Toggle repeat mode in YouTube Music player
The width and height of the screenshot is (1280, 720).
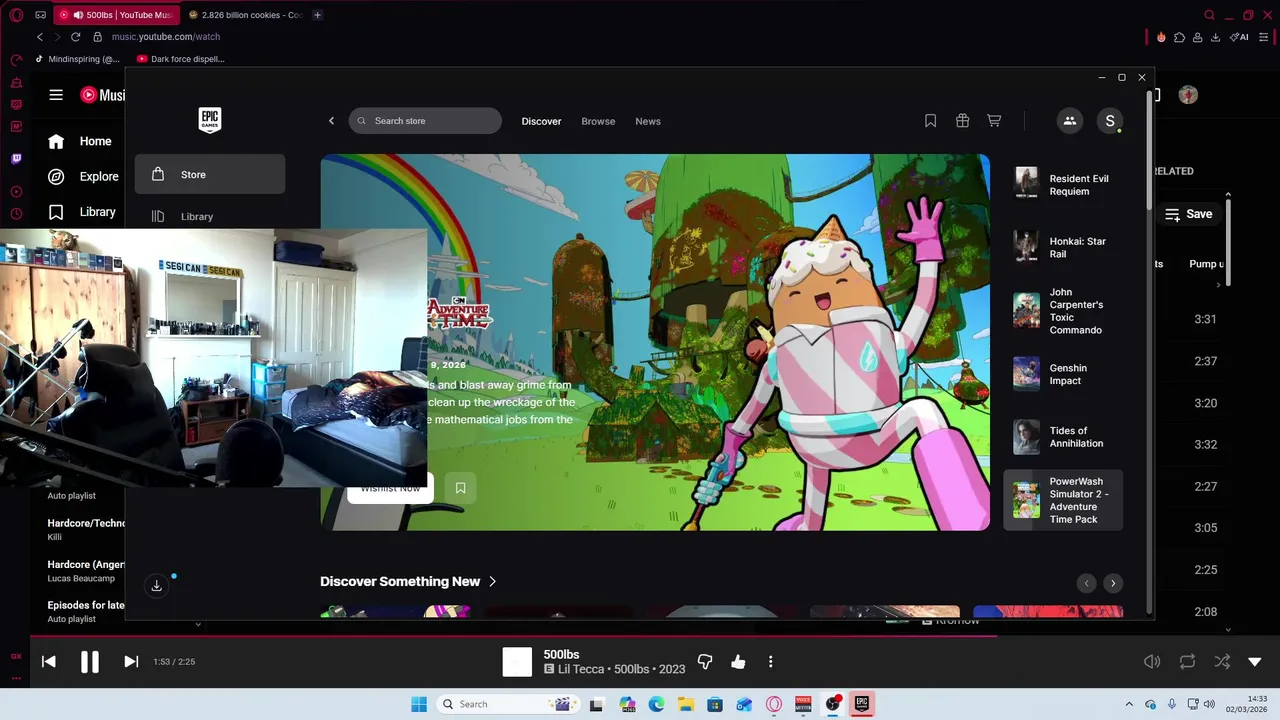pos(1187,662)
